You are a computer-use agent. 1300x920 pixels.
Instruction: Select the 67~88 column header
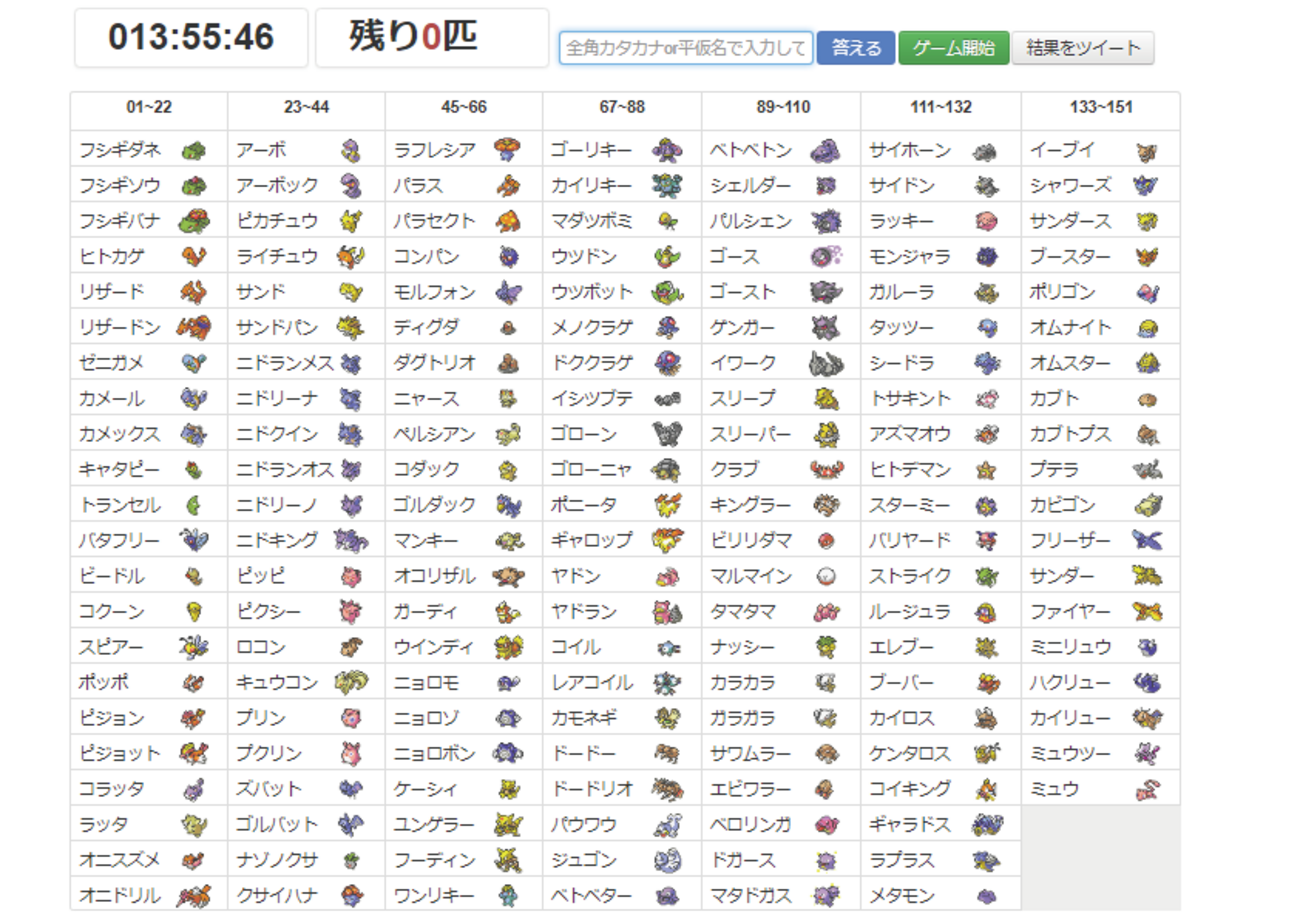coord(622,108)
